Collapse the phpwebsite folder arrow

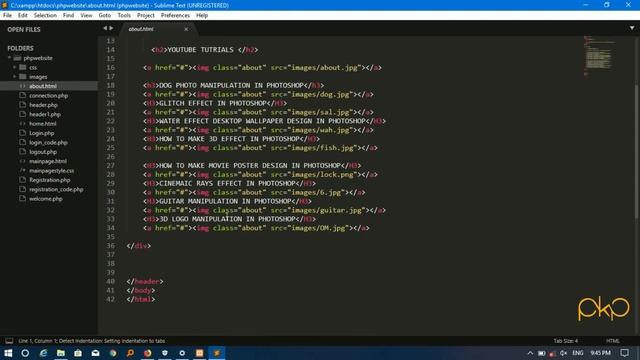pos(9,58)
